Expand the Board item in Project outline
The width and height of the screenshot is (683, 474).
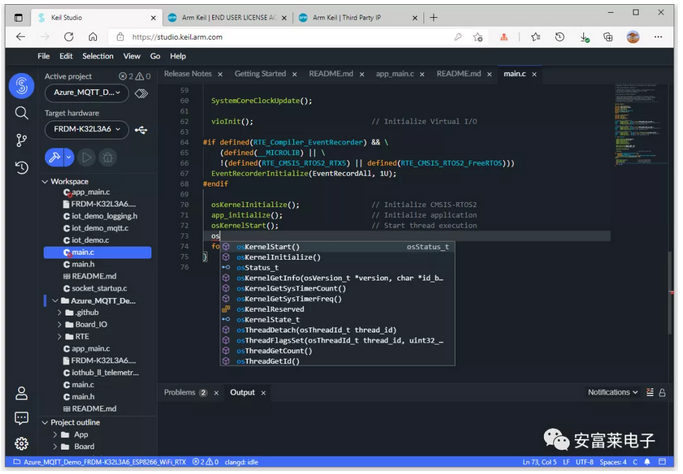(x=55, y=447)
